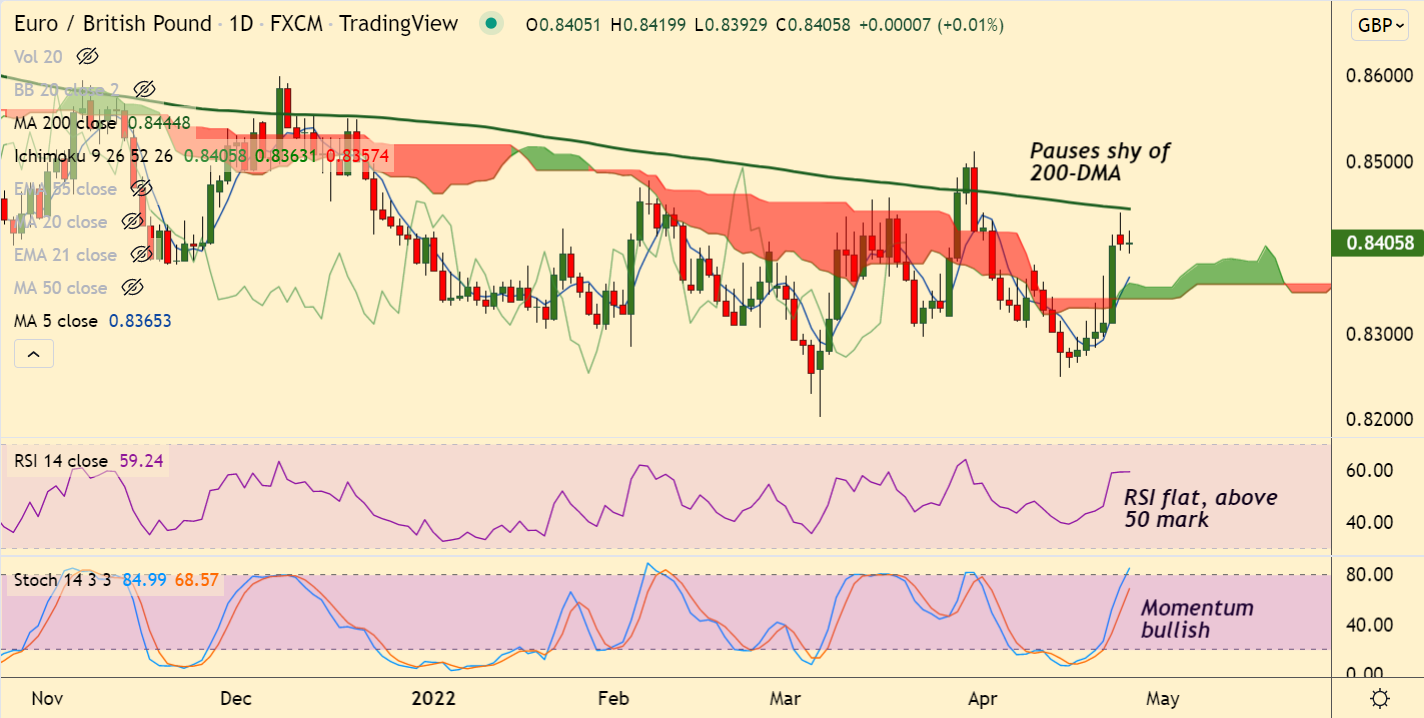Image resolution: width=1424 pixels, height=718 pixels.
Task: Click 0.83000 on the price scale
Action: 1378,333
